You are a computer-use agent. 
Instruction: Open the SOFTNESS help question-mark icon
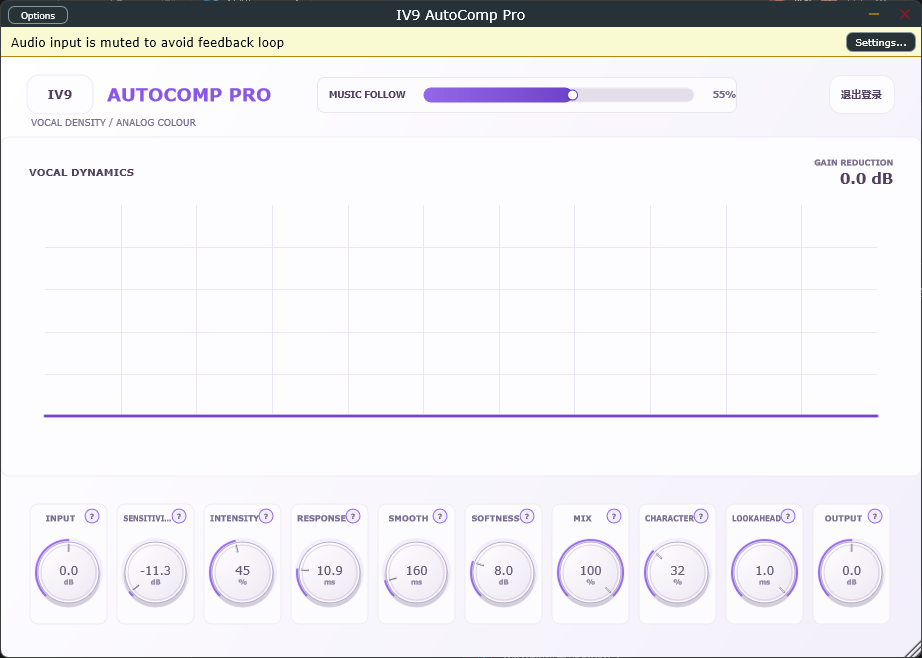pos(527,516)
